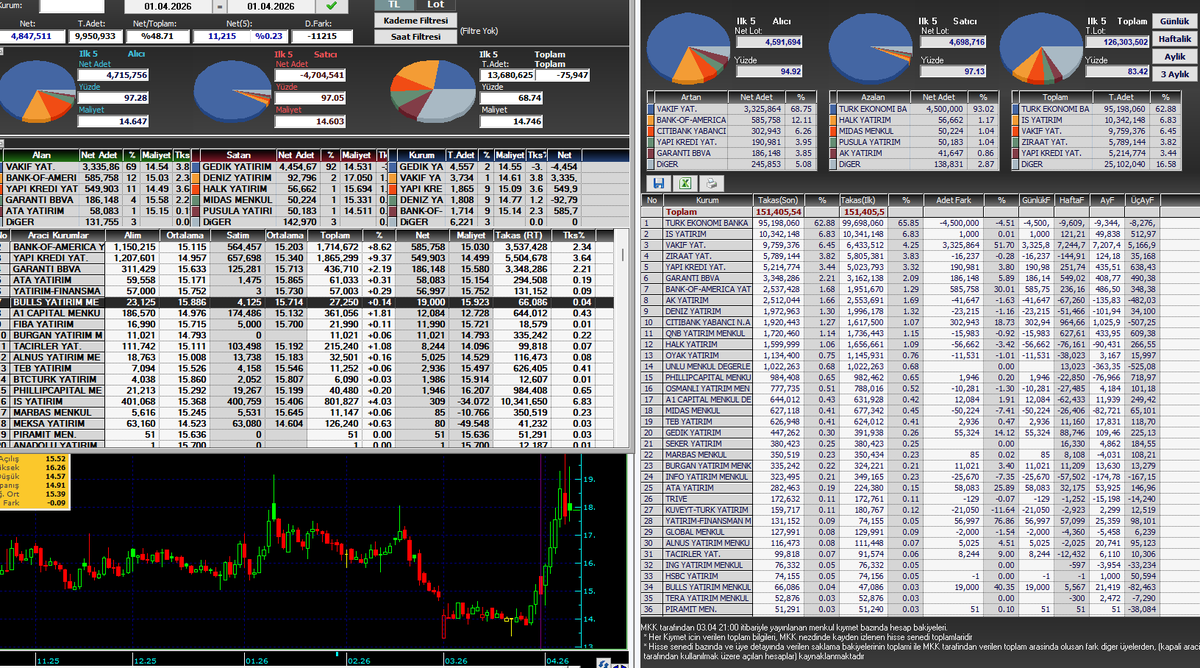This screenshot has height=668, width=1200.
Task: Click Satıcı Net Adet value -4,704,541
Action: coord(310,75)
